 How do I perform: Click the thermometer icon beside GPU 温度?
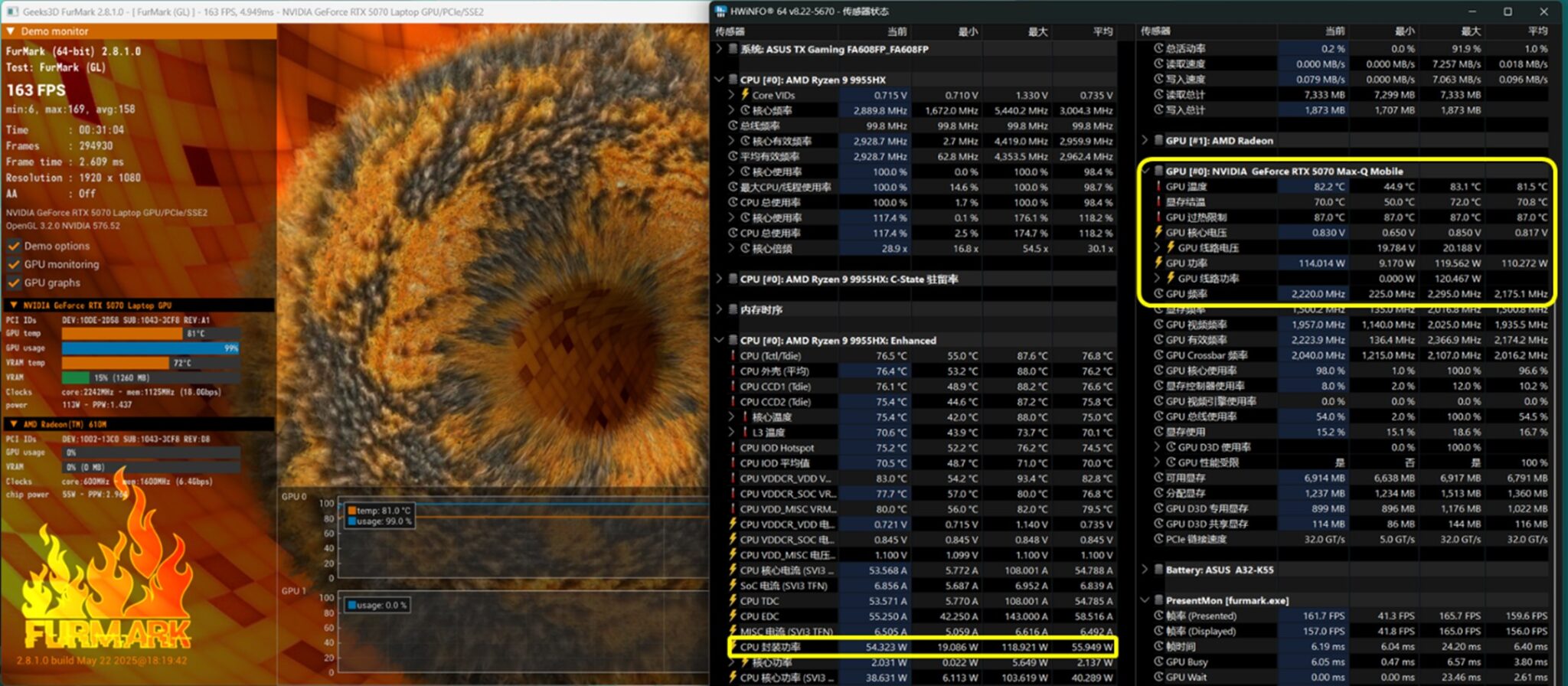tap(1158, 187)
